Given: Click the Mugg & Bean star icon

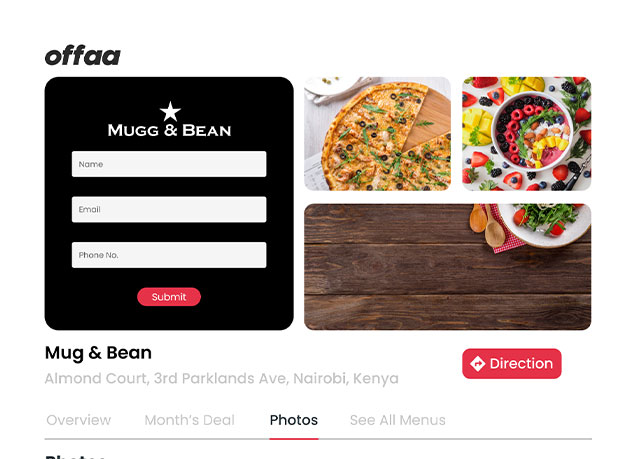Looking at the screenshot, I should pos(170,111).
